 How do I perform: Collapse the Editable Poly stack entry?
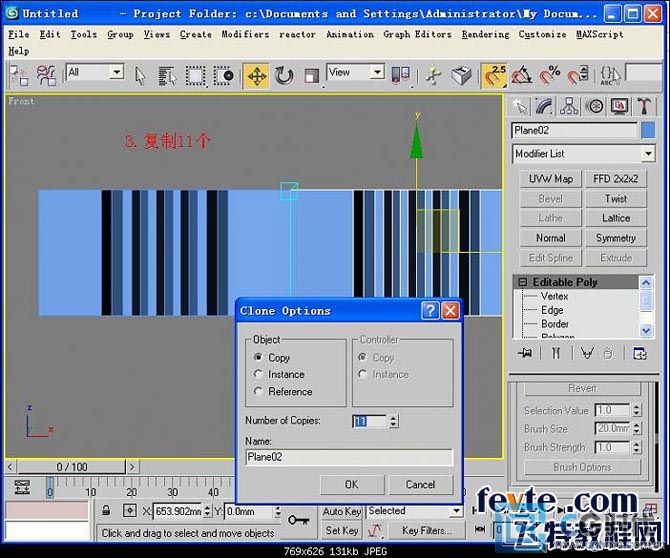tap(522, 282)
